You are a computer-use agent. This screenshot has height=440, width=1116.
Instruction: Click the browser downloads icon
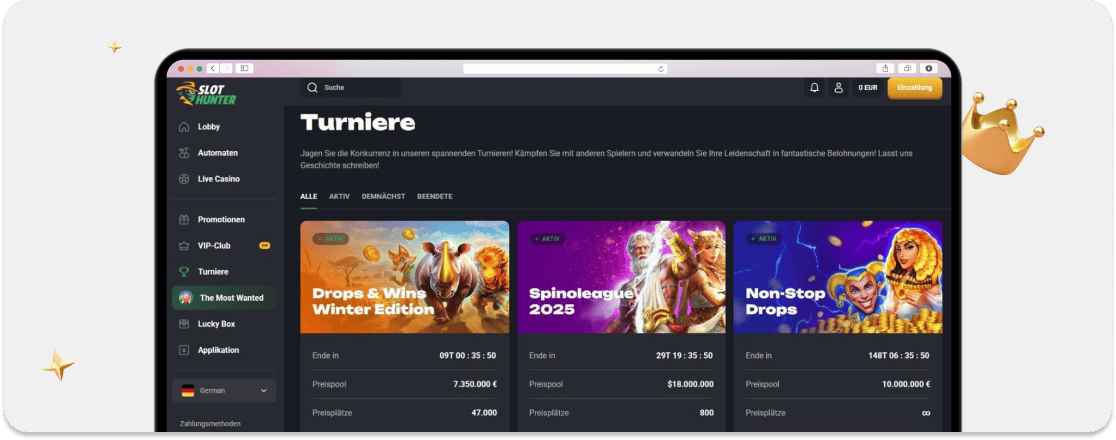[x=928, y=68]
